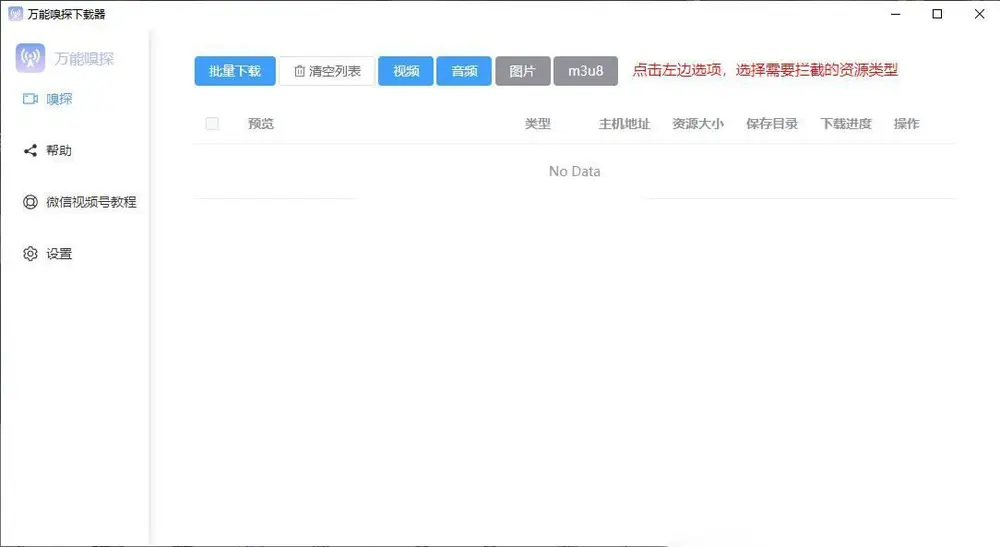This screenshot has width=1000, height=547.
Task: Tick the select-all checkbox in the table header
Action: (x=212, y=124)
